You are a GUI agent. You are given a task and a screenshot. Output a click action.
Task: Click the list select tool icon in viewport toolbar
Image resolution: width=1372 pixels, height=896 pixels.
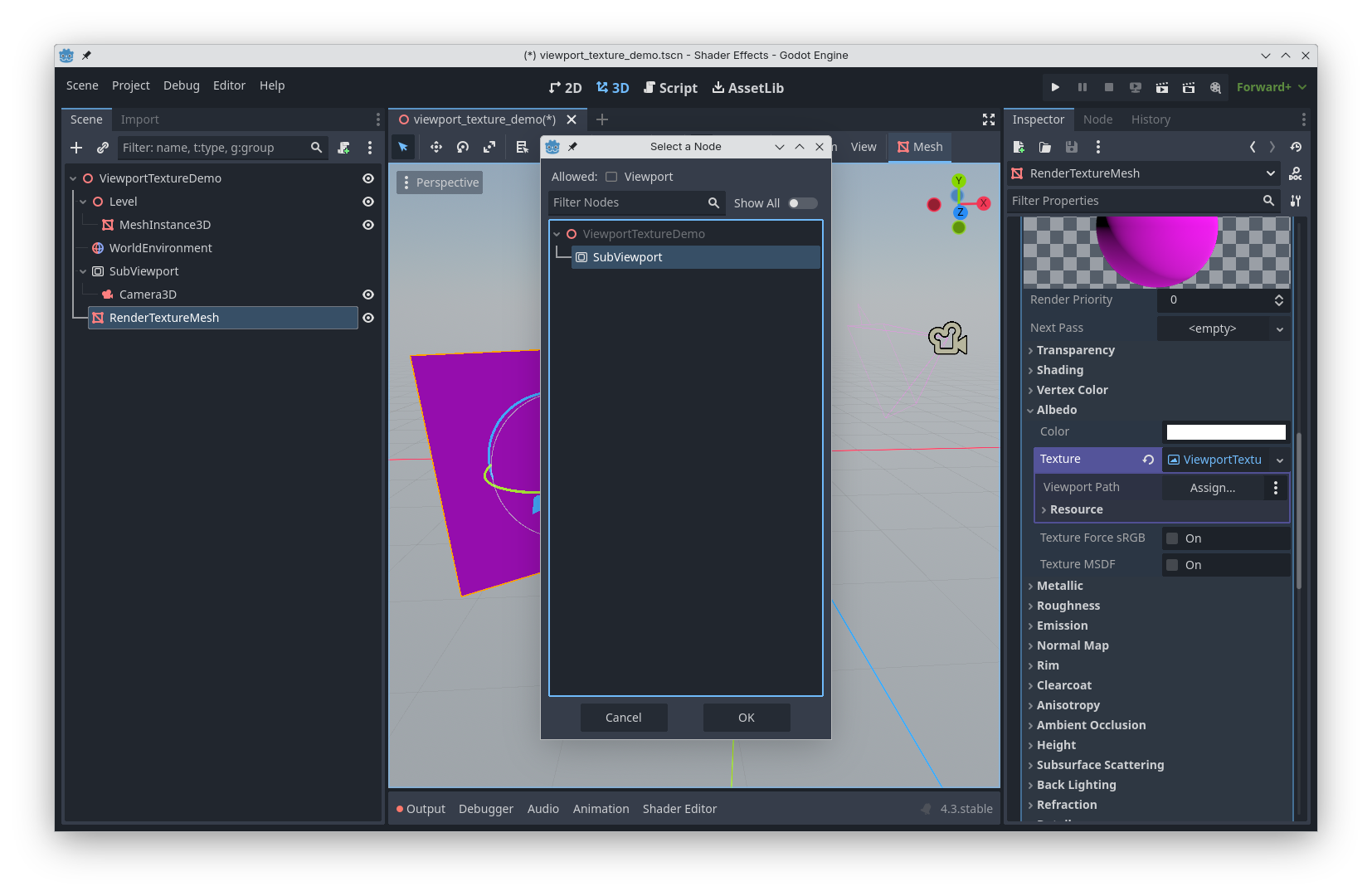pos(522,147)
